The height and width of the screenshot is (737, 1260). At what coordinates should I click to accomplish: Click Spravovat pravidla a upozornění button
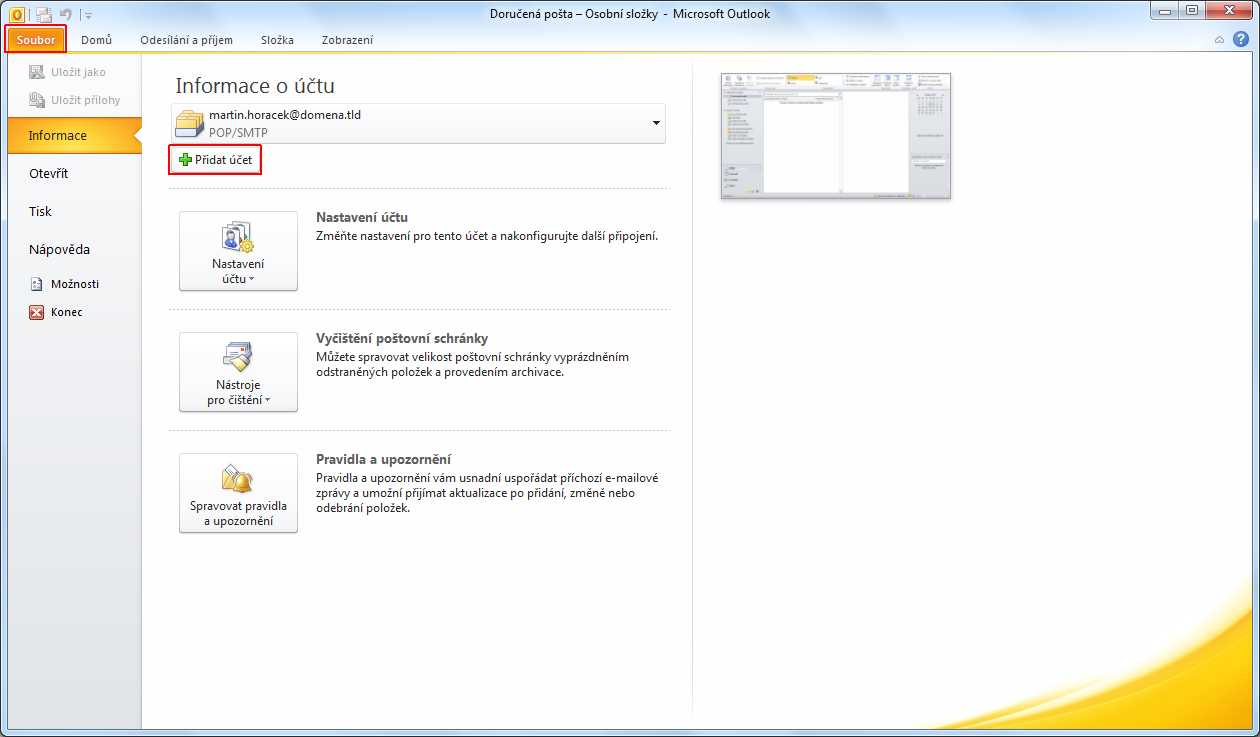238,493
